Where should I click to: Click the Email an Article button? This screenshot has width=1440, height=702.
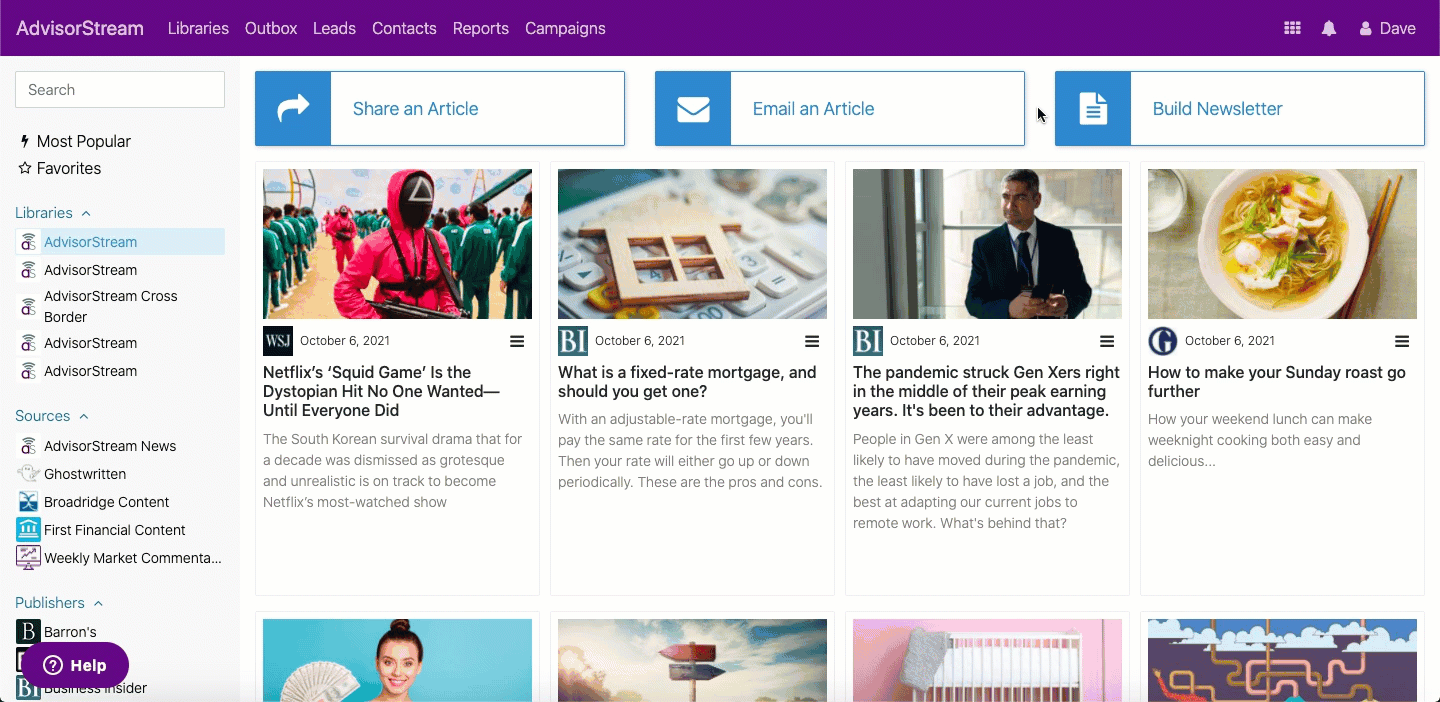[840, 108]
